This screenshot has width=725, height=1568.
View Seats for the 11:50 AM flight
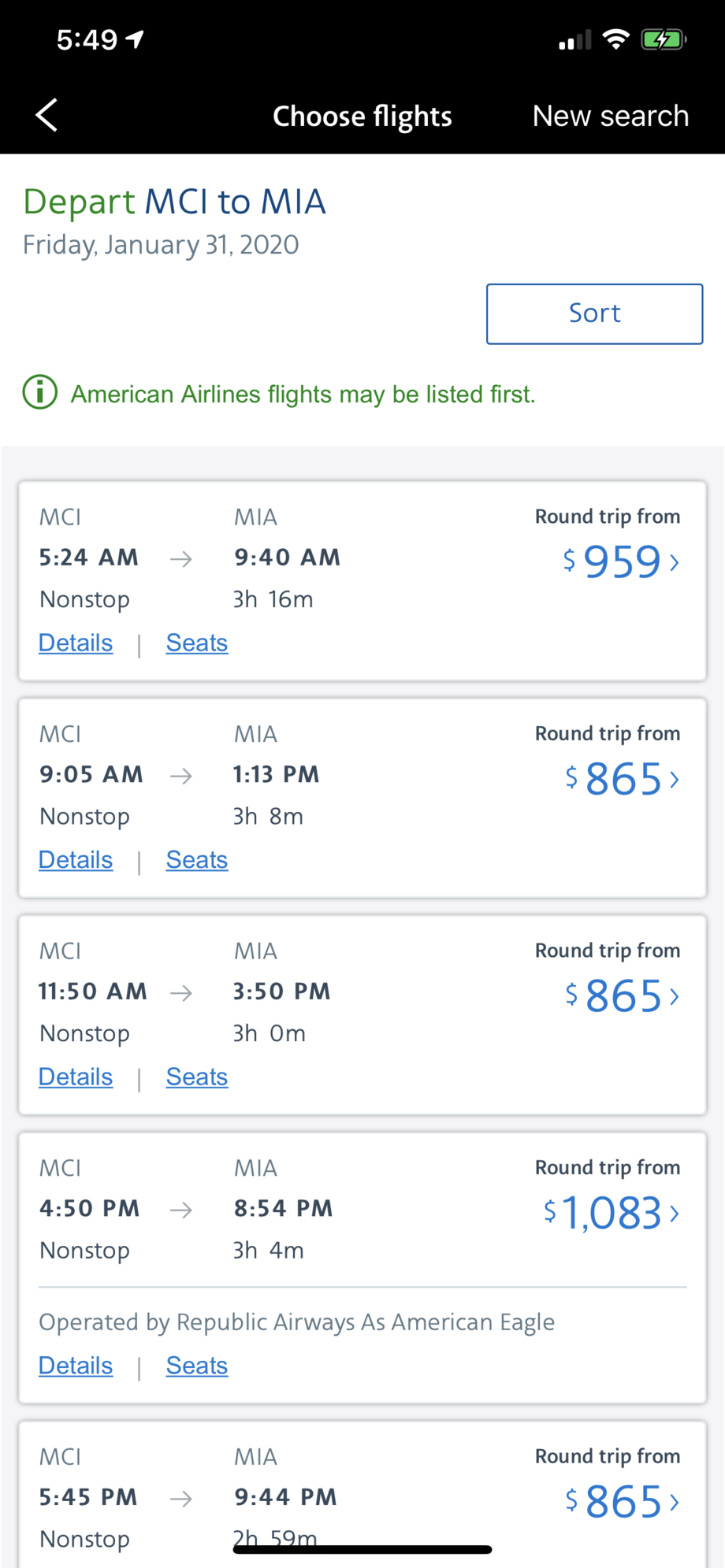[197, 1077]
